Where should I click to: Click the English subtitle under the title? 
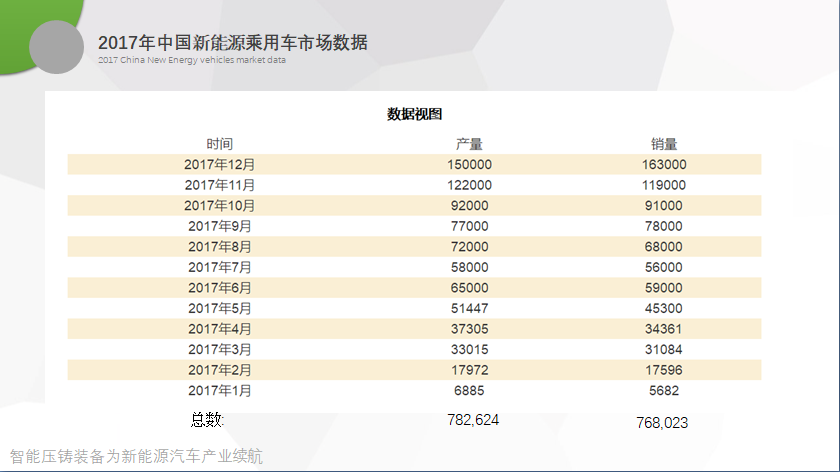coord(191,61)
